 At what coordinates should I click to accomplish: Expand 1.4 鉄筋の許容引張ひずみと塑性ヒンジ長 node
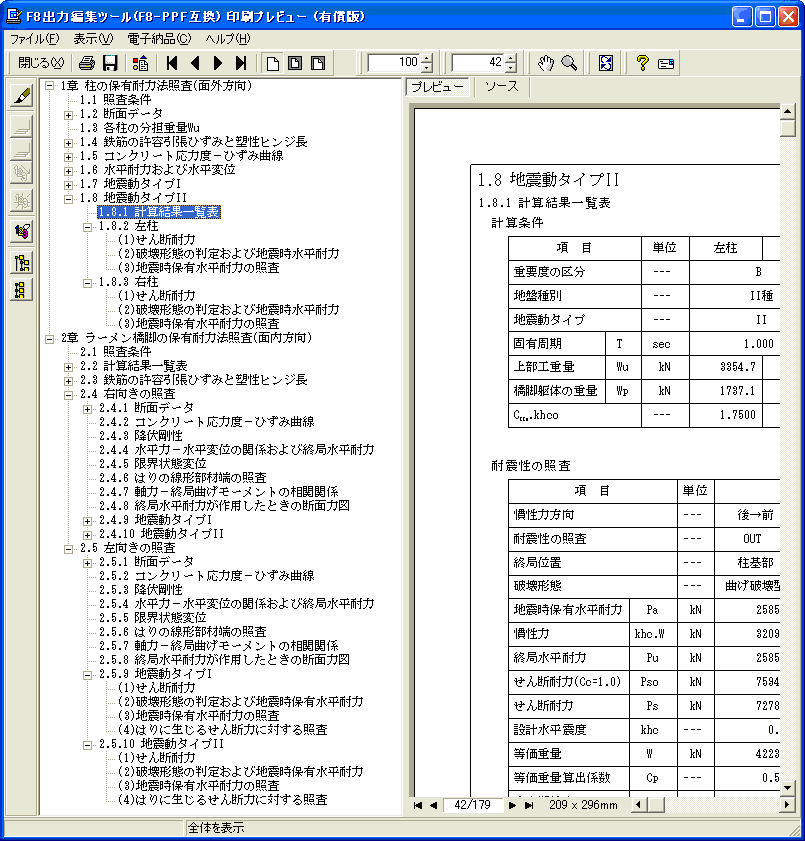69,143
